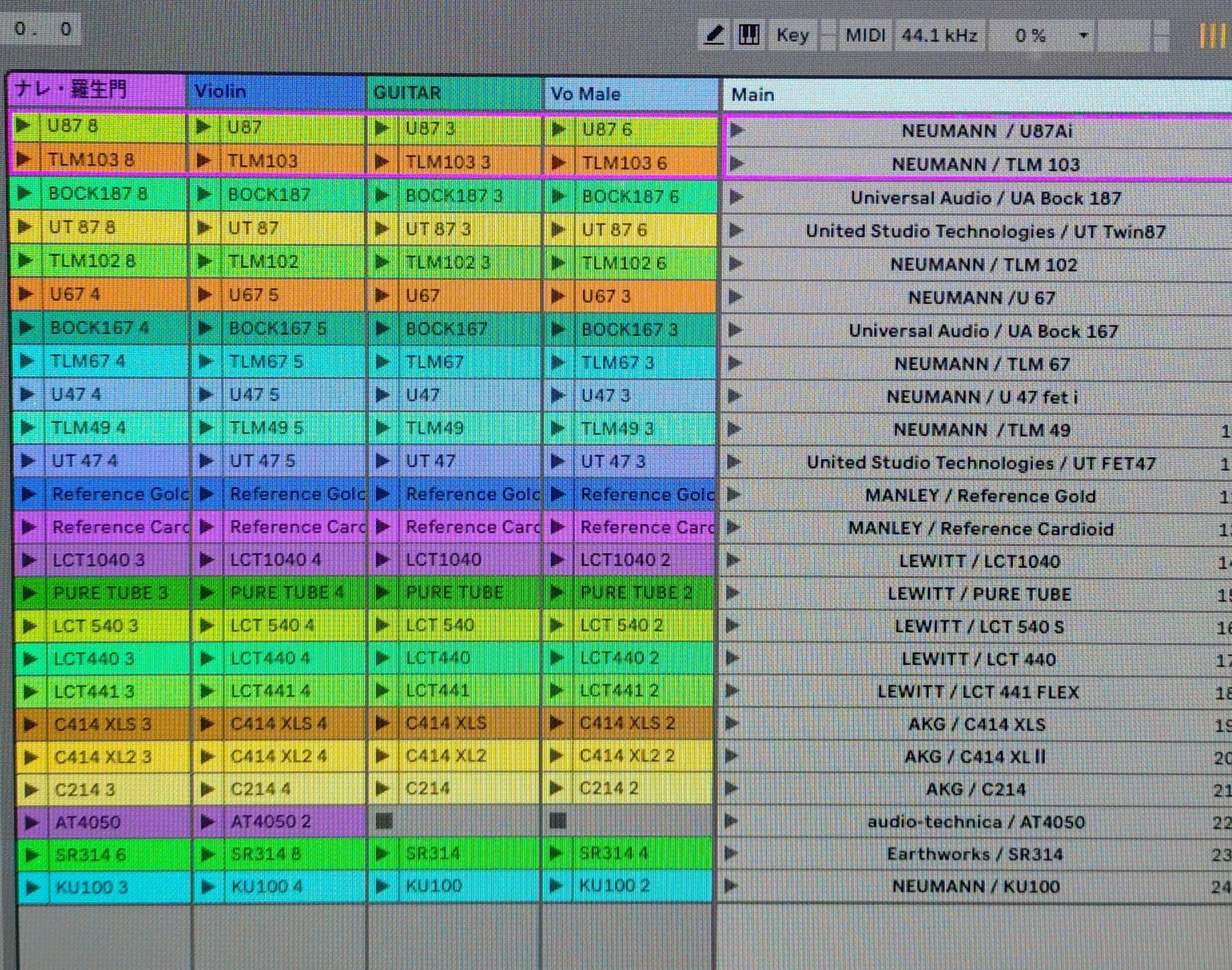Toggle MIDI map mode
1232x970 pixels.
(865, 35)
